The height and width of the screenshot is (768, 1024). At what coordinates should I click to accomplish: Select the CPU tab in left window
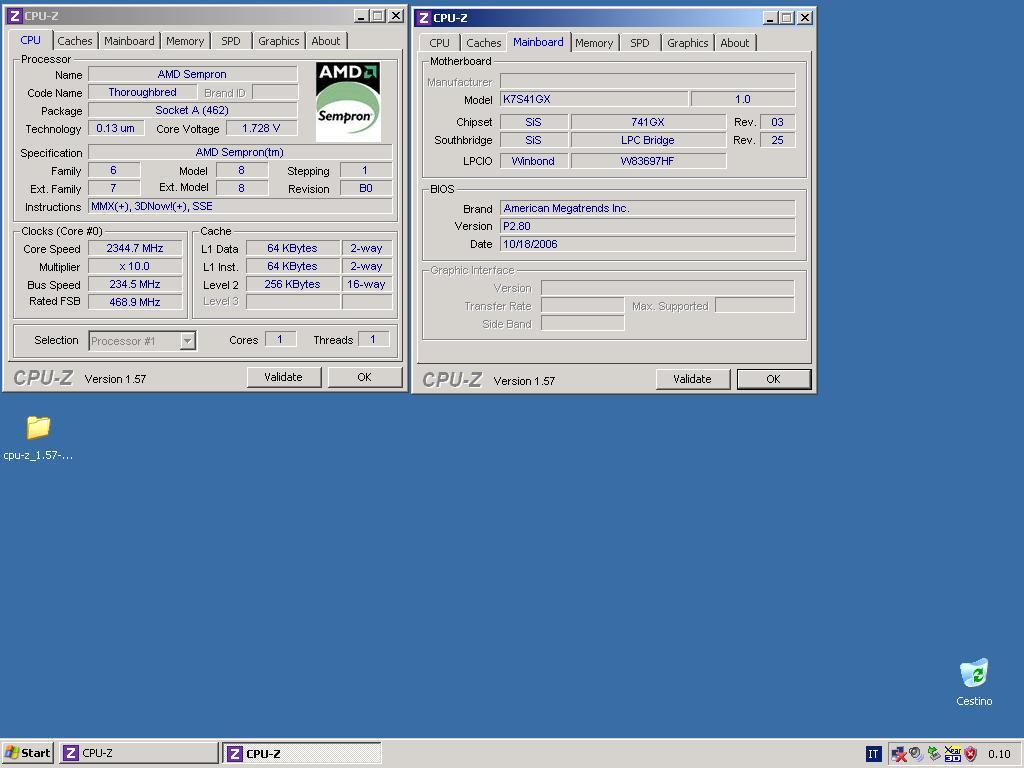click(x=30, y=40)
